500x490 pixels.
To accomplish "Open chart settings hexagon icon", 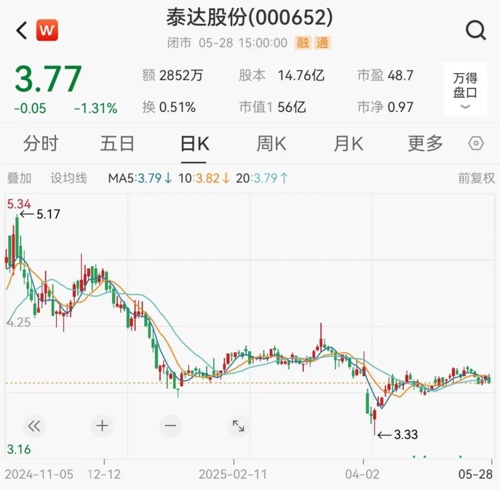I will click(476, 144).
